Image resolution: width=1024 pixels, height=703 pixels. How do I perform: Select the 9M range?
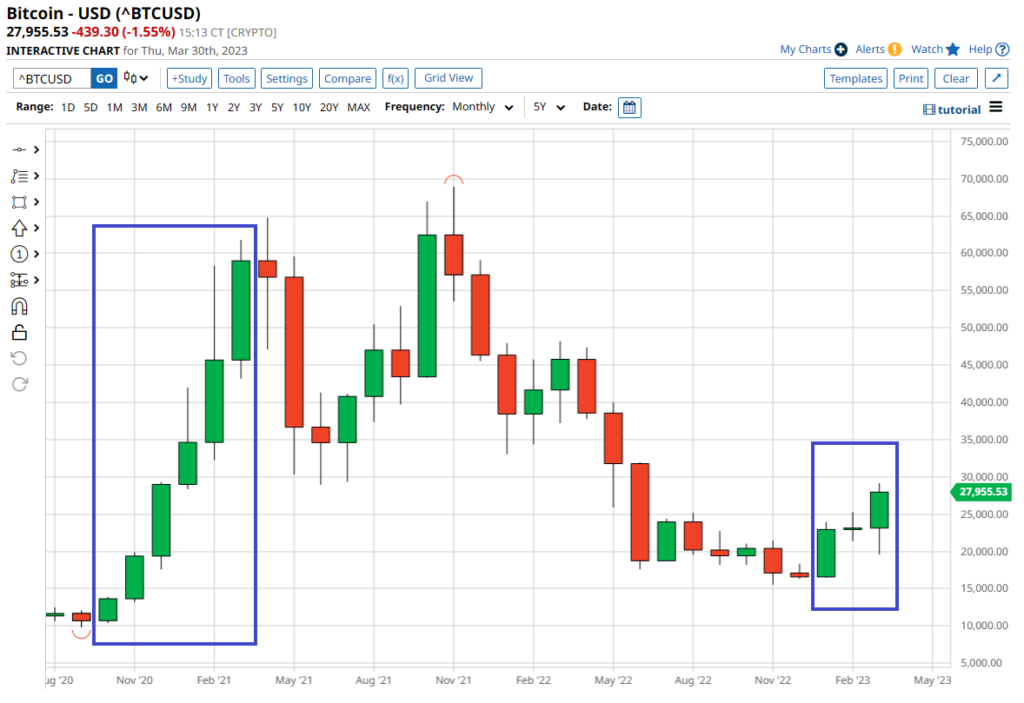[x=188, y=107]
